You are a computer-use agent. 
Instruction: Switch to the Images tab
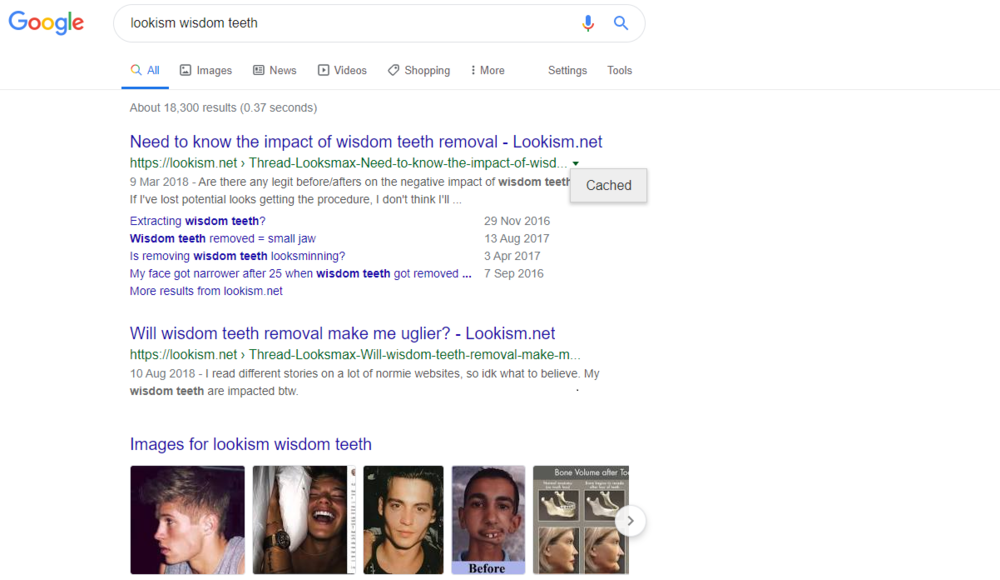point(206,70)
